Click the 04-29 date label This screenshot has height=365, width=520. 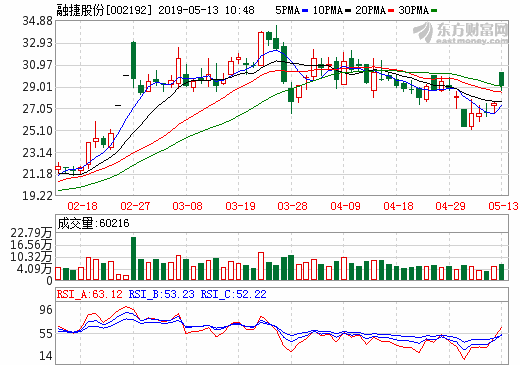[x=450, y=206]
